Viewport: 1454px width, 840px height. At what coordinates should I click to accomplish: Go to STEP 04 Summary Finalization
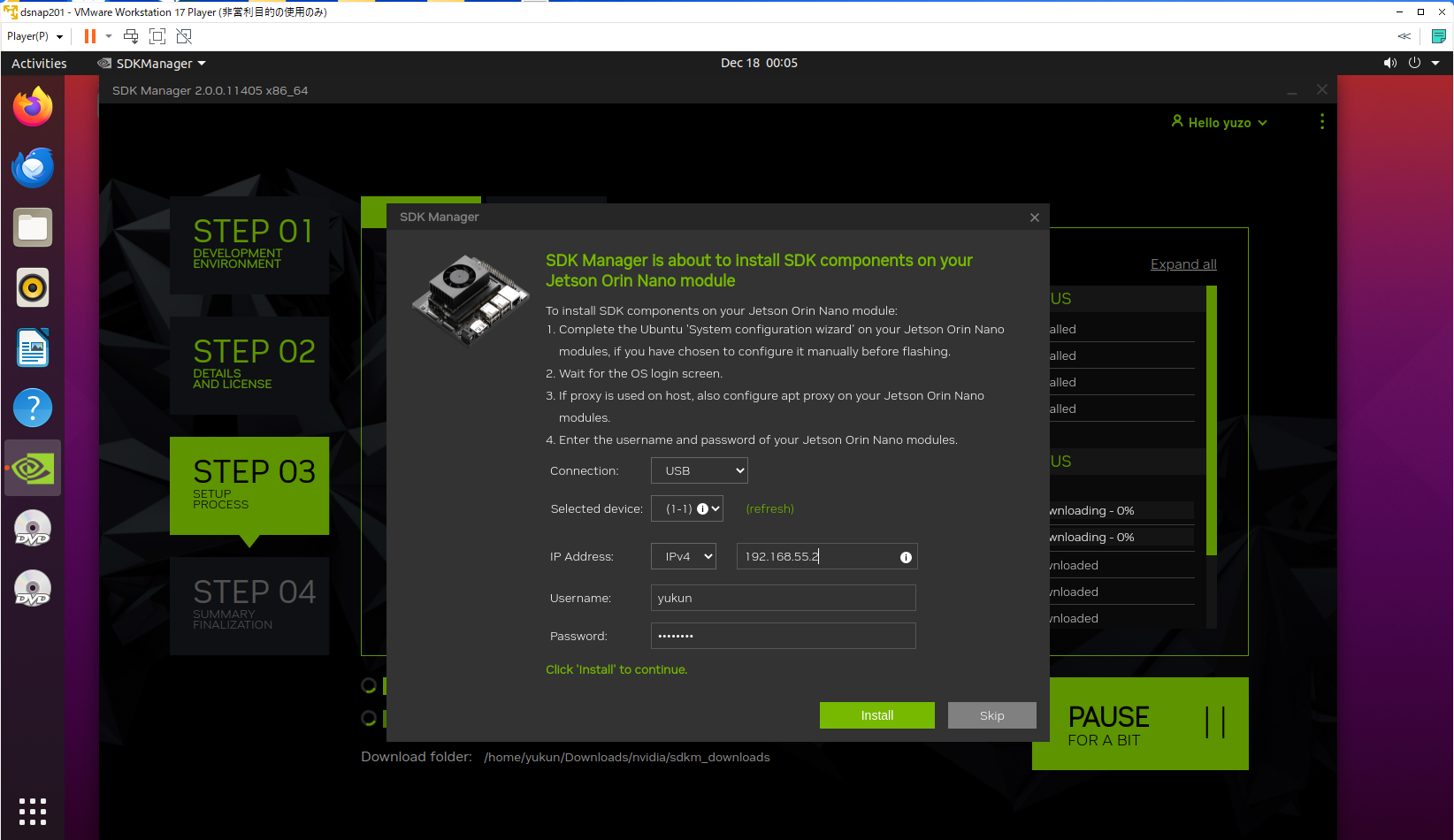click(x=249, y=606)
